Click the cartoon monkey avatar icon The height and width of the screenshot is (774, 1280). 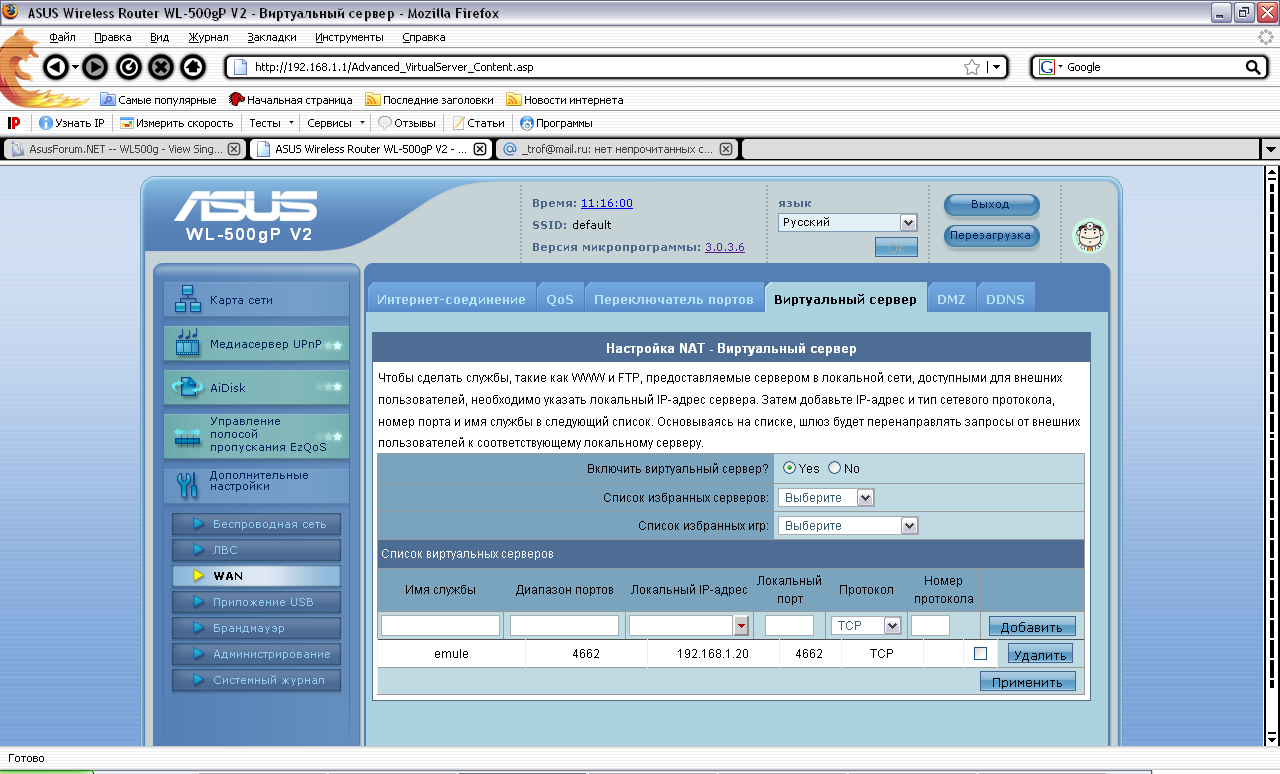[1090, 236]
